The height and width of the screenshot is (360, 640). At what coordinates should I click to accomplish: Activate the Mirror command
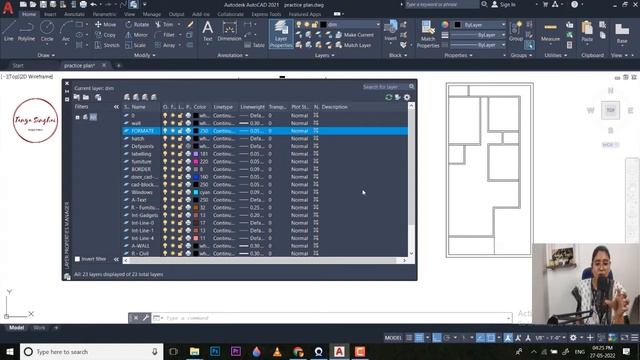(x=137, y=35)
